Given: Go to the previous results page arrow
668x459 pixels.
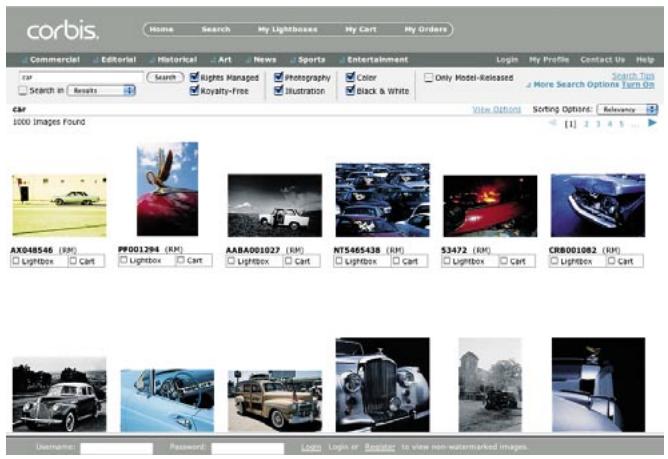Looking at the screenshot, I should point(551,123).
